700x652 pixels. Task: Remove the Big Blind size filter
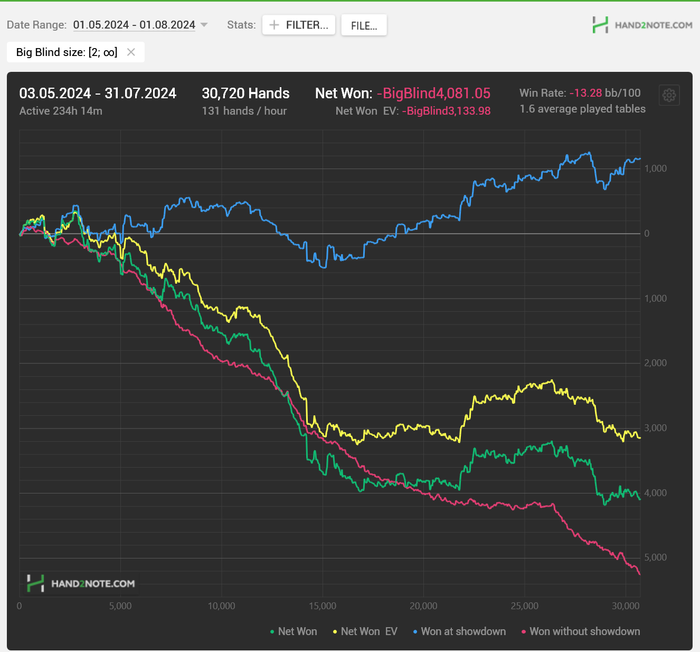131,52
